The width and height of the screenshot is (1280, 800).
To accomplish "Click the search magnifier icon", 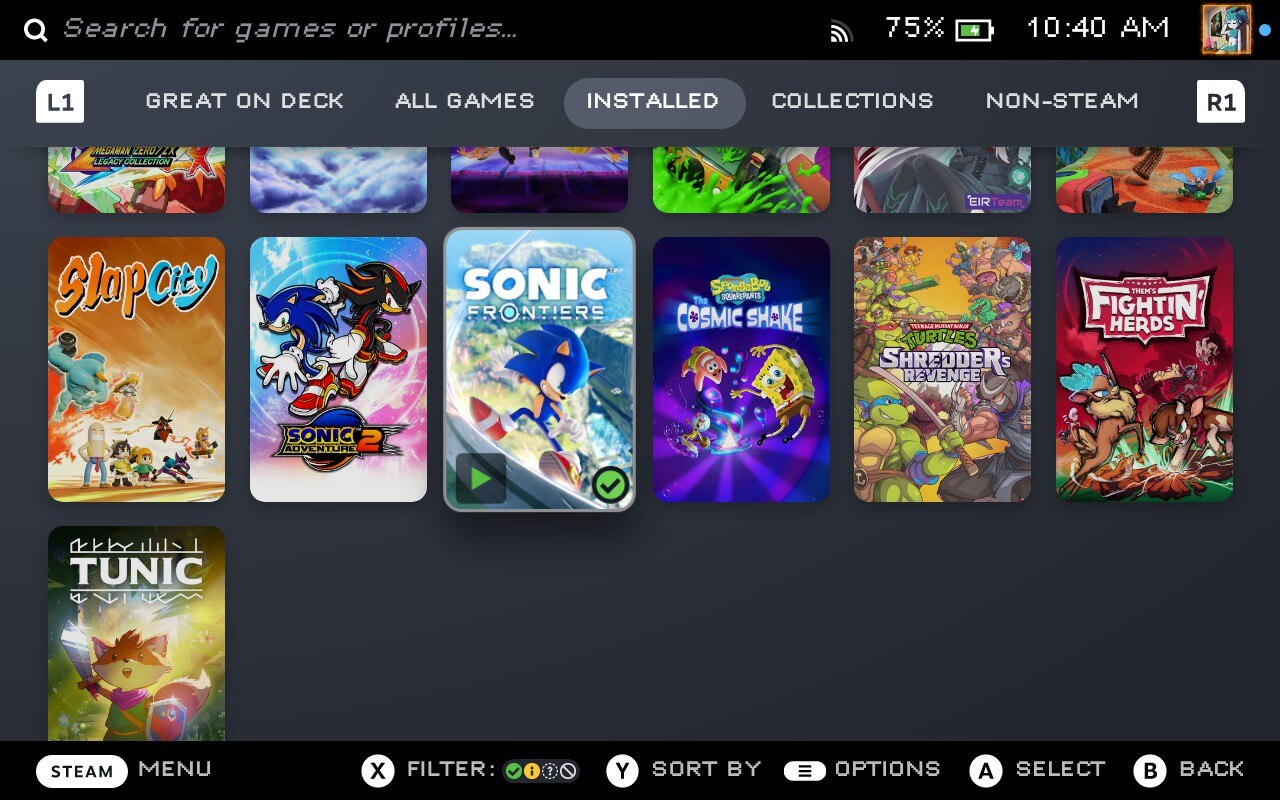I will tap(36, 30).
